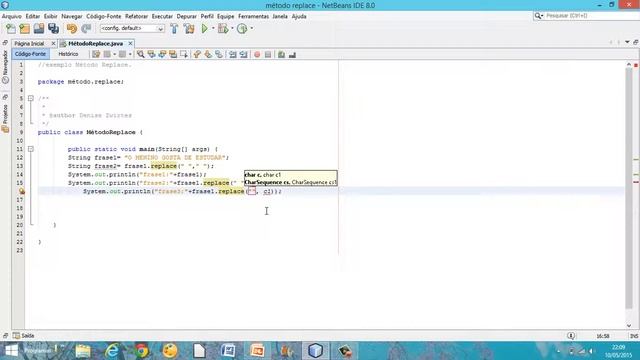Click Previous Bookmark icon
Screen dimensions: 640x360
[x=197, y=54]
